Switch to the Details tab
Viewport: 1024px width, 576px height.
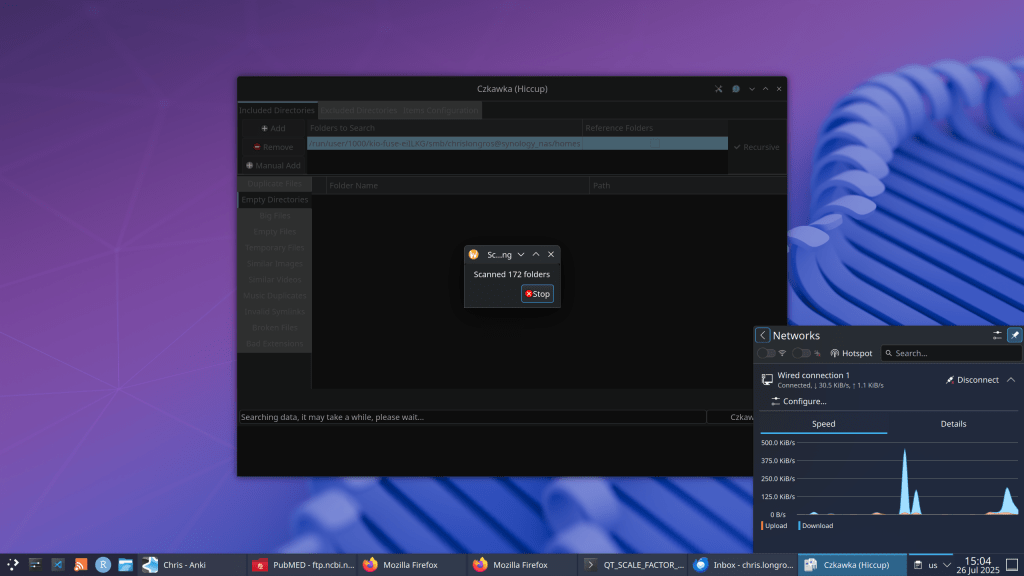tap(953, 424)
